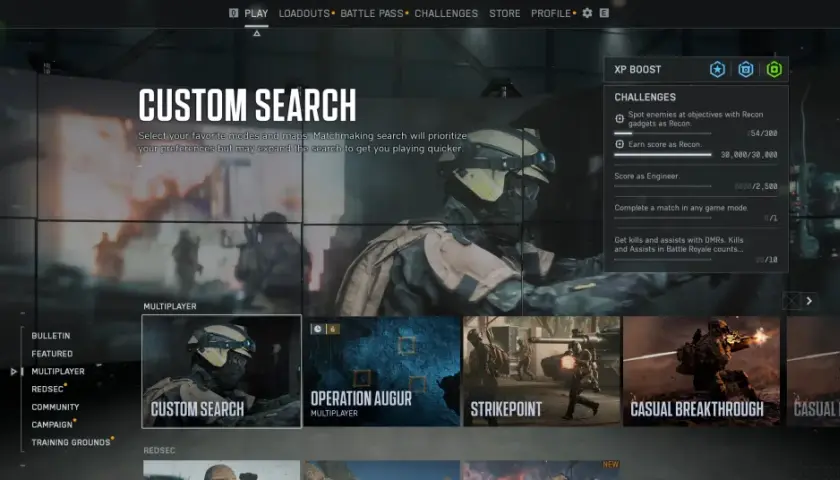Go to FEATURED in the side menu

[52, 354]
